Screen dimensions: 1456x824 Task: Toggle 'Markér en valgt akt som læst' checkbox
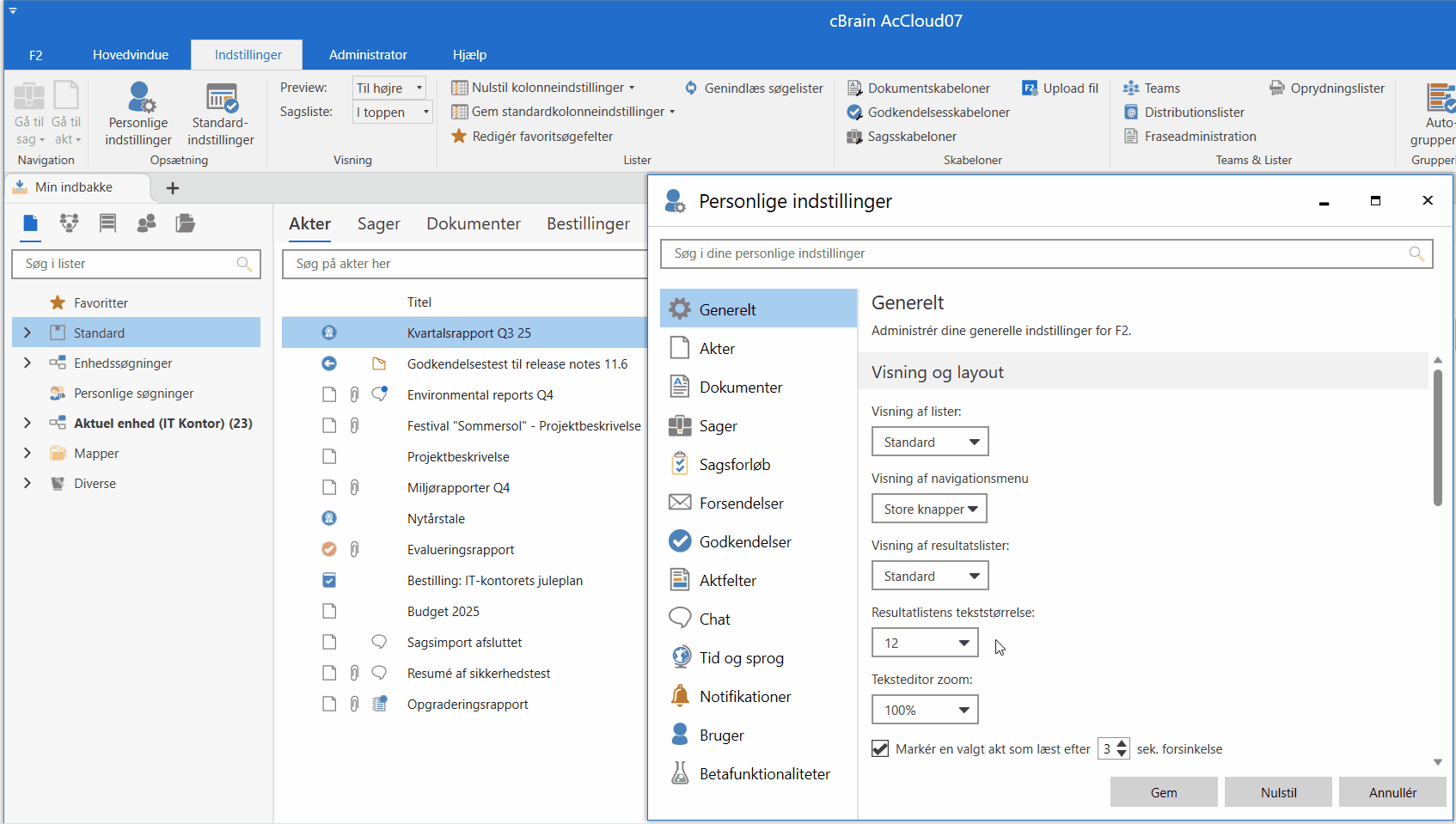(880, 748)
